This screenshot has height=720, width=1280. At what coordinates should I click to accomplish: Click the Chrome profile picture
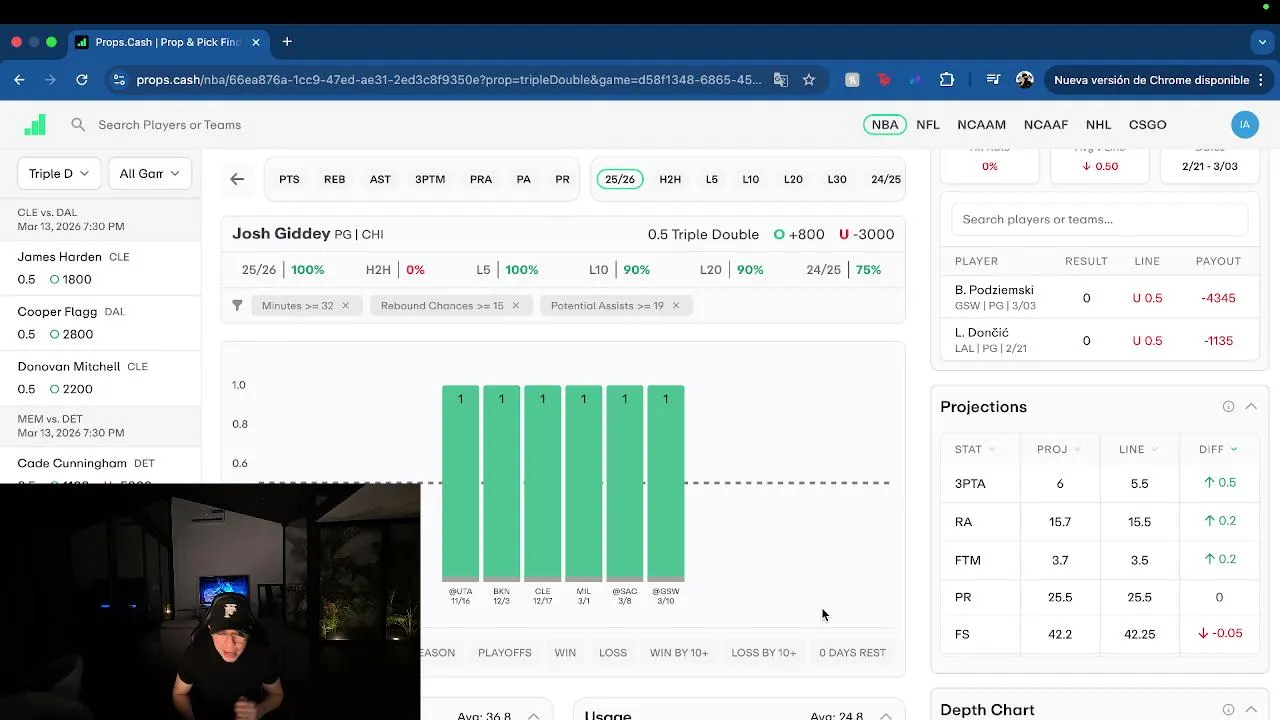(x=1025, y=80)
